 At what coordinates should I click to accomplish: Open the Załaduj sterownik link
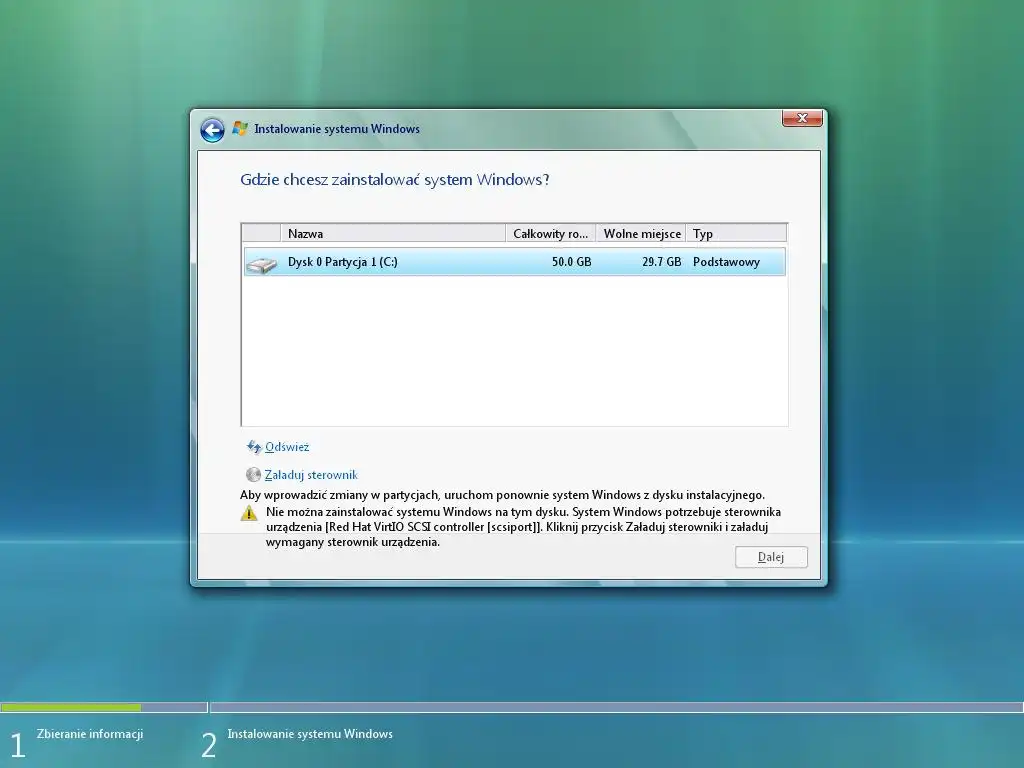coord(311,475)
